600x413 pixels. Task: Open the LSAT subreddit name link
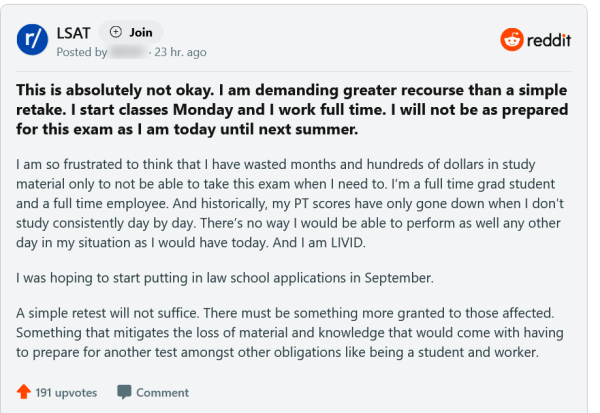coord(73,33)
